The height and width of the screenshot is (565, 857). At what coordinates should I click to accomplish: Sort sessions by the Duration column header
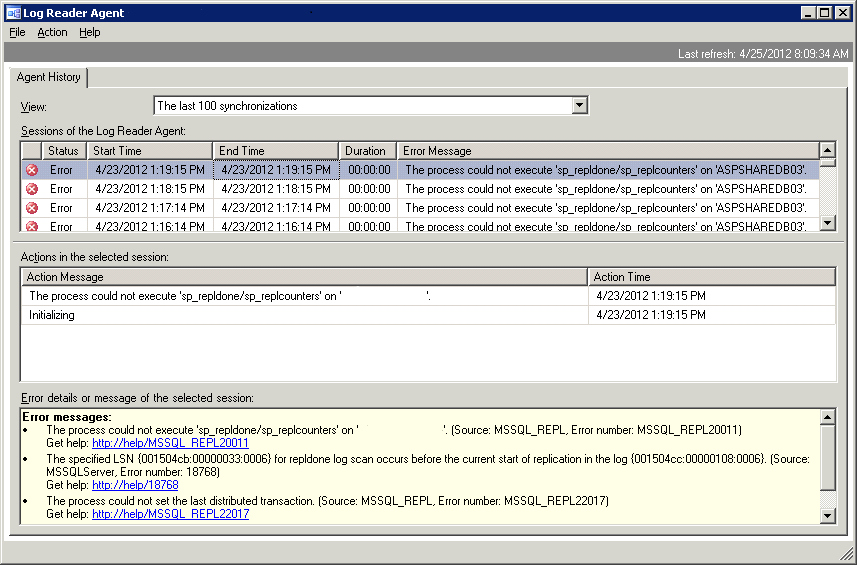(368, 151)
